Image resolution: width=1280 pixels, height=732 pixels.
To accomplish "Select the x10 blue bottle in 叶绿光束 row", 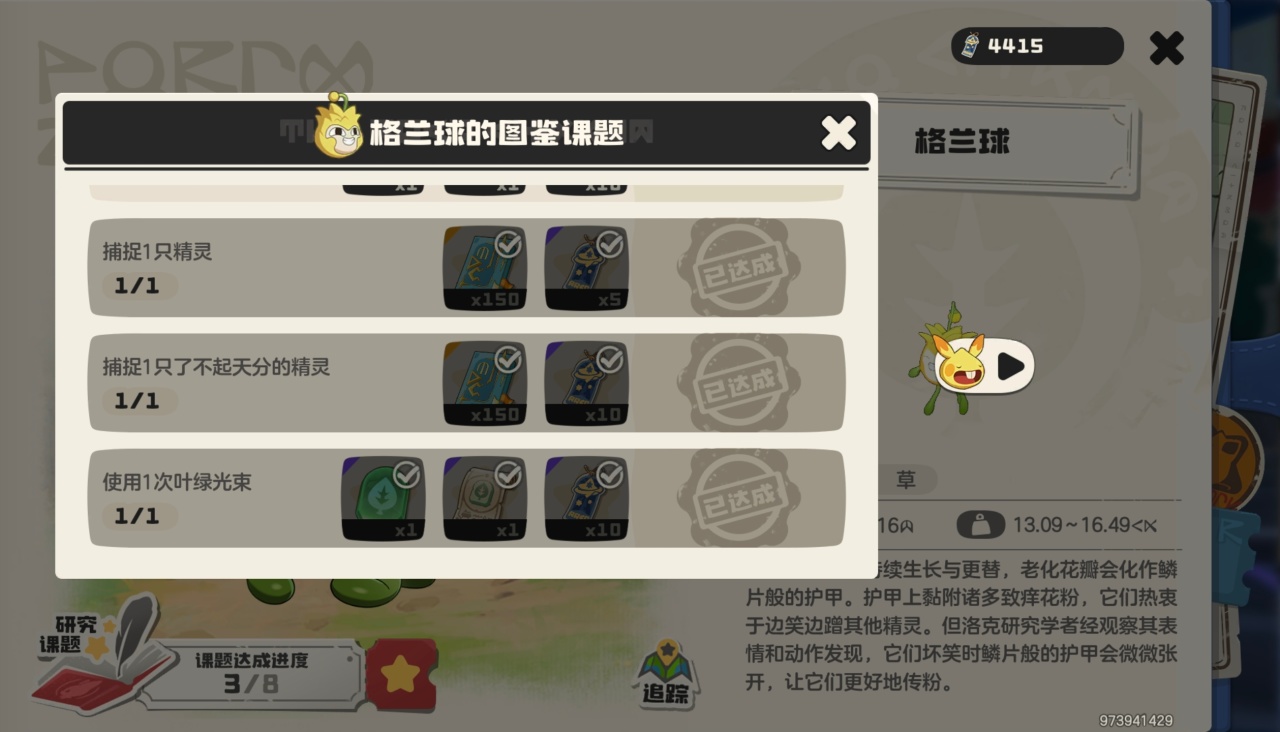I will pyautogui.click(x=586, y=499).
